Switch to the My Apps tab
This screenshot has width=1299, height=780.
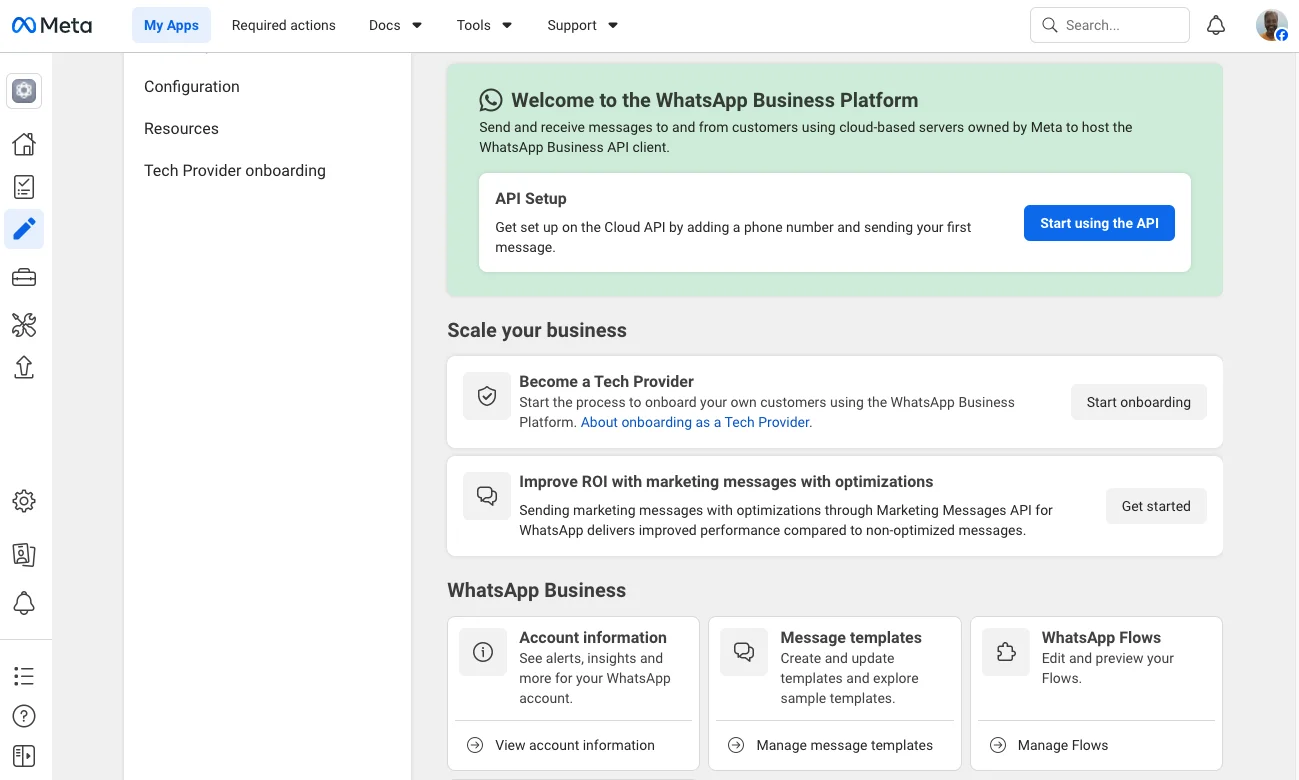click(171, 26)
